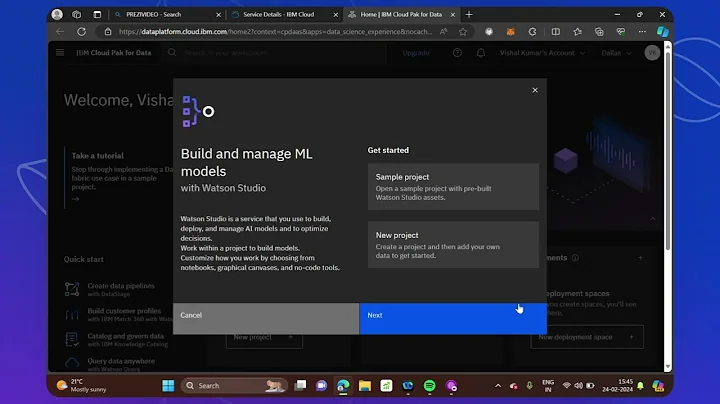The width and height of the screenshot is (720, 404).
Task: Open the browser collections icon
Action: pos(599,32)
